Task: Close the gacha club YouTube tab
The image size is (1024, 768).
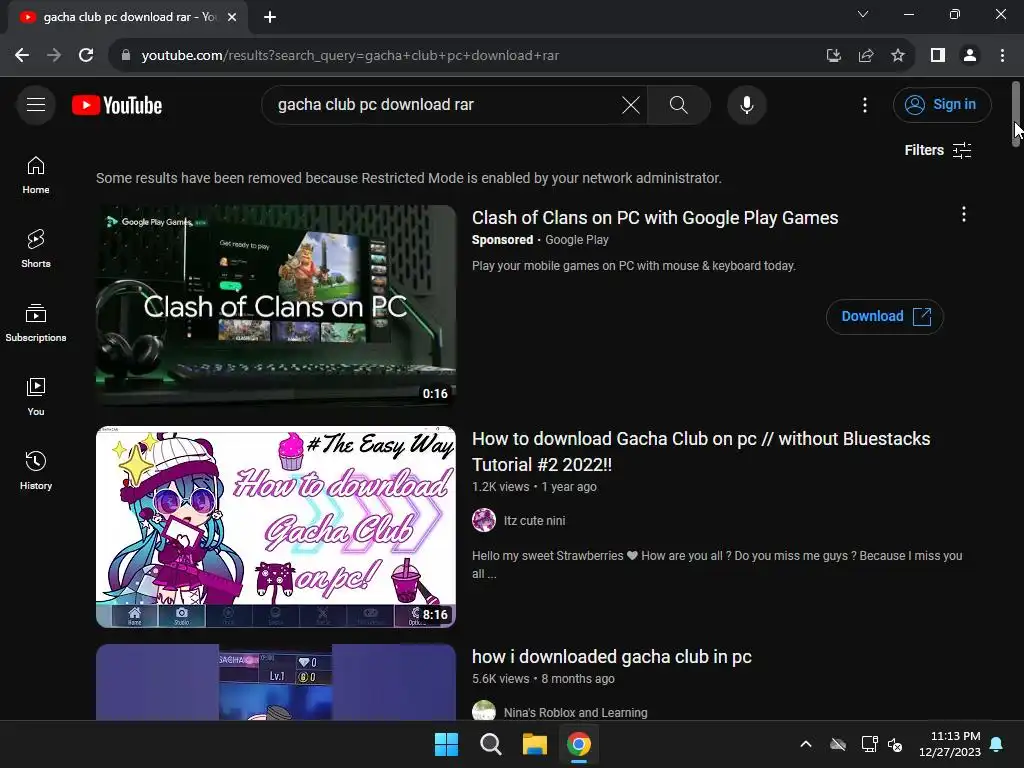Action: [x=232, y=17]
